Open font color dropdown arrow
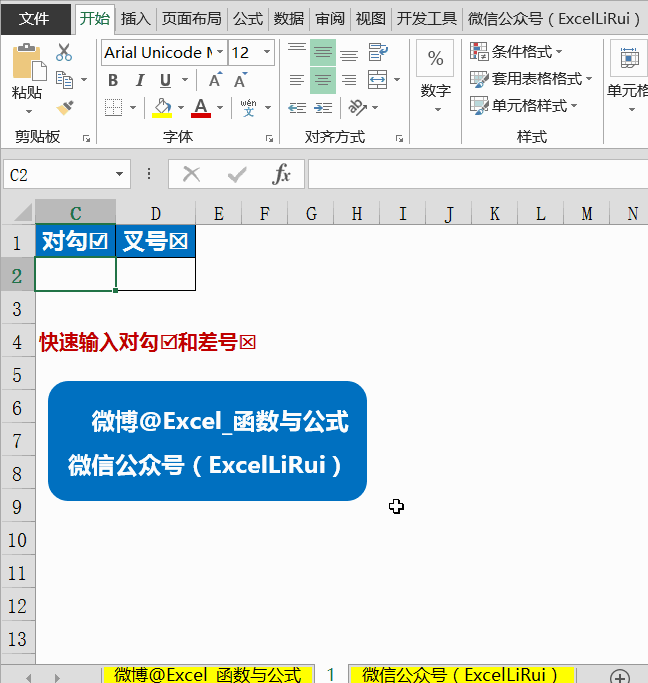 (220, 107)
